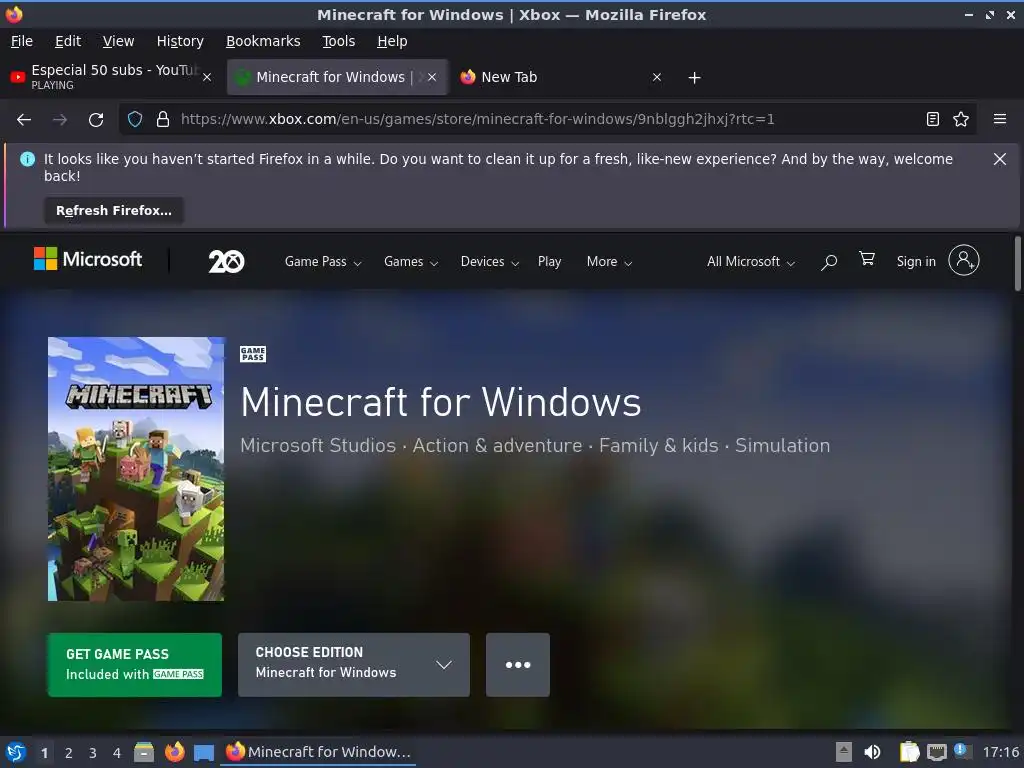
Task: Click the Get Game Pass button
Action: click(x=135, y=665)
